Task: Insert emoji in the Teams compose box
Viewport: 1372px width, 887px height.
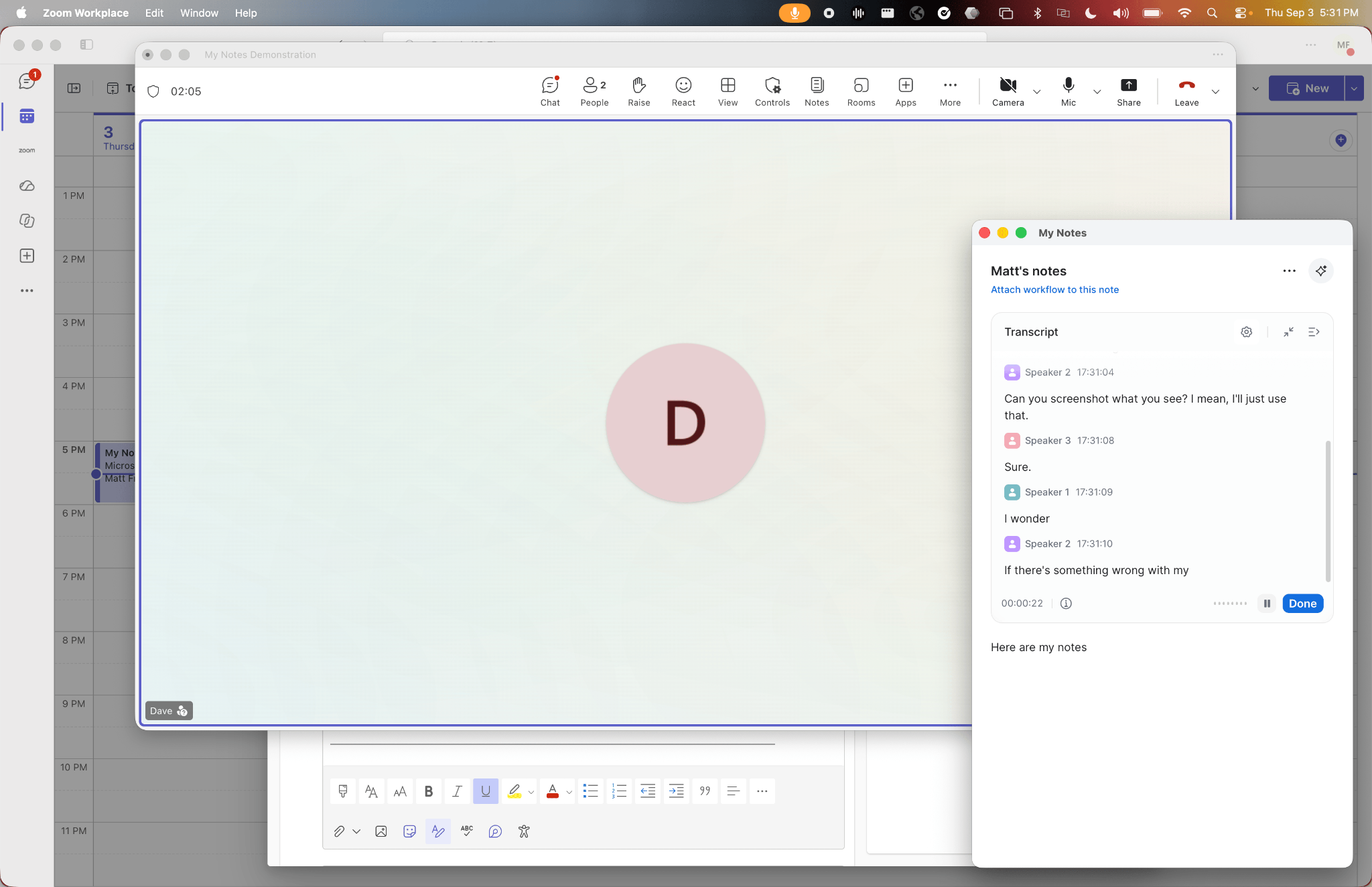Action: tap(409, 831)
